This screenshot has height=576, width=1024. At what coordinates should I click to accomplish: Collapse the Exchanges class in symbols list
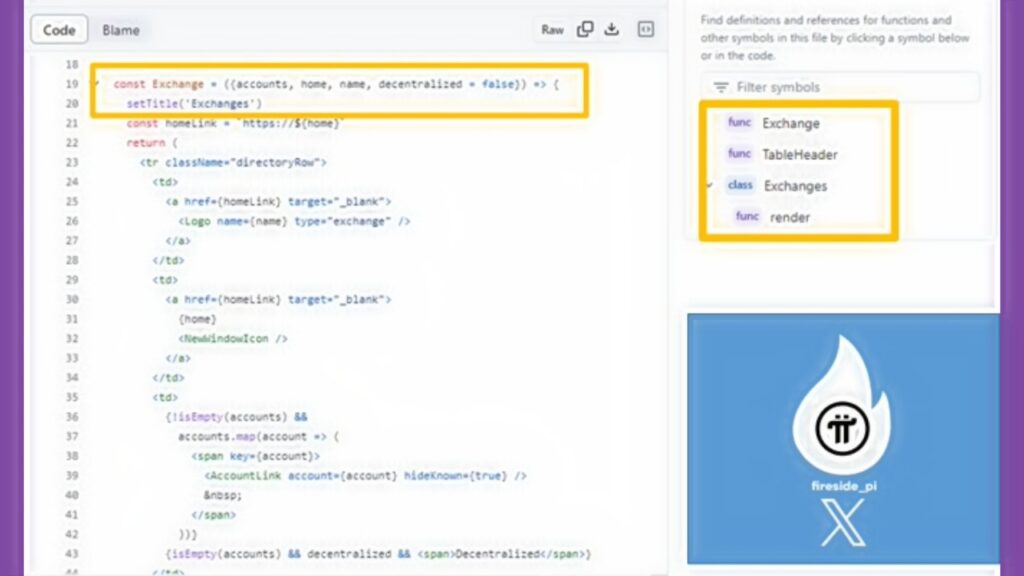pyautogui.click(x=710, y=185)
